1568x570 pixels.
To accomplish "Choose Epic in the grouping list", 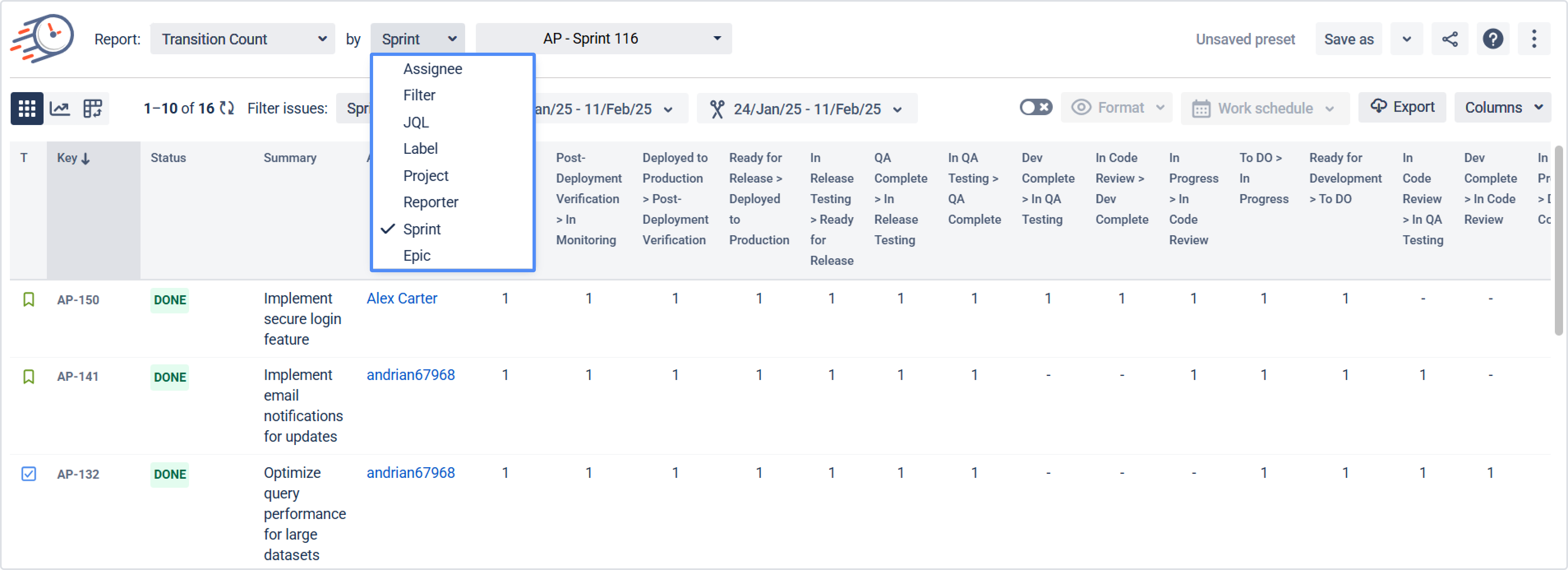I will coord(416,256).
